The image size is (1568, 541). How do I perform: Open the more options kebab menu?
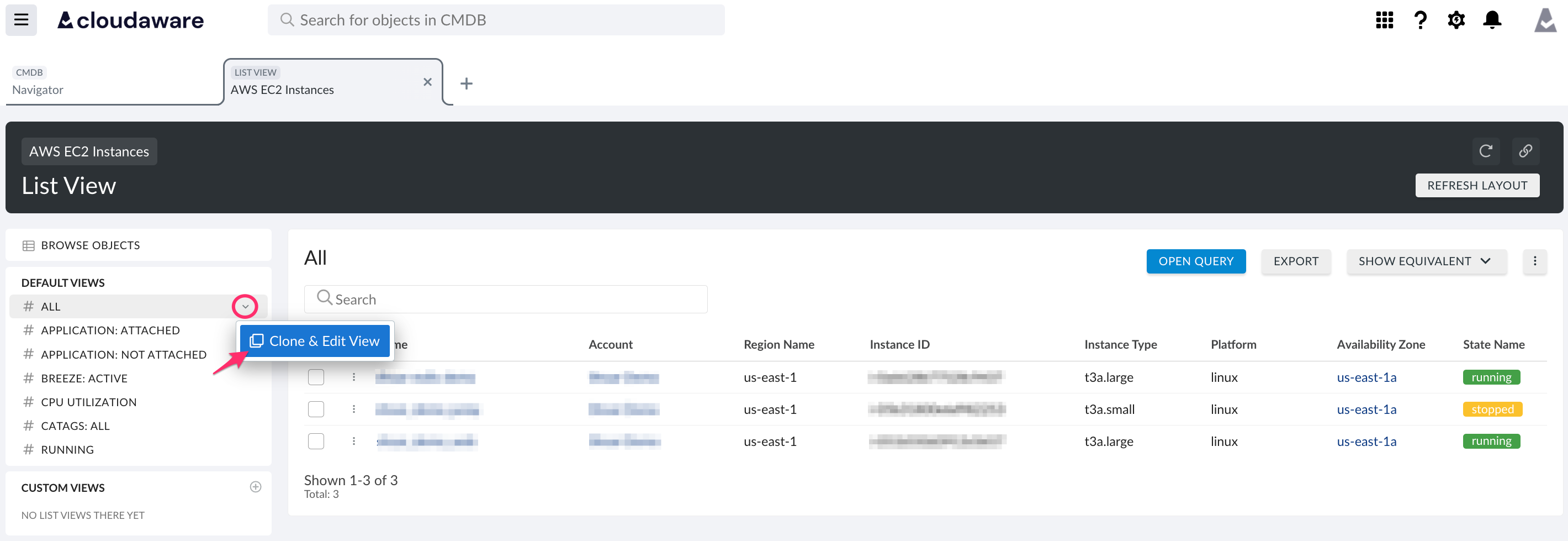tap(1535, 261)
